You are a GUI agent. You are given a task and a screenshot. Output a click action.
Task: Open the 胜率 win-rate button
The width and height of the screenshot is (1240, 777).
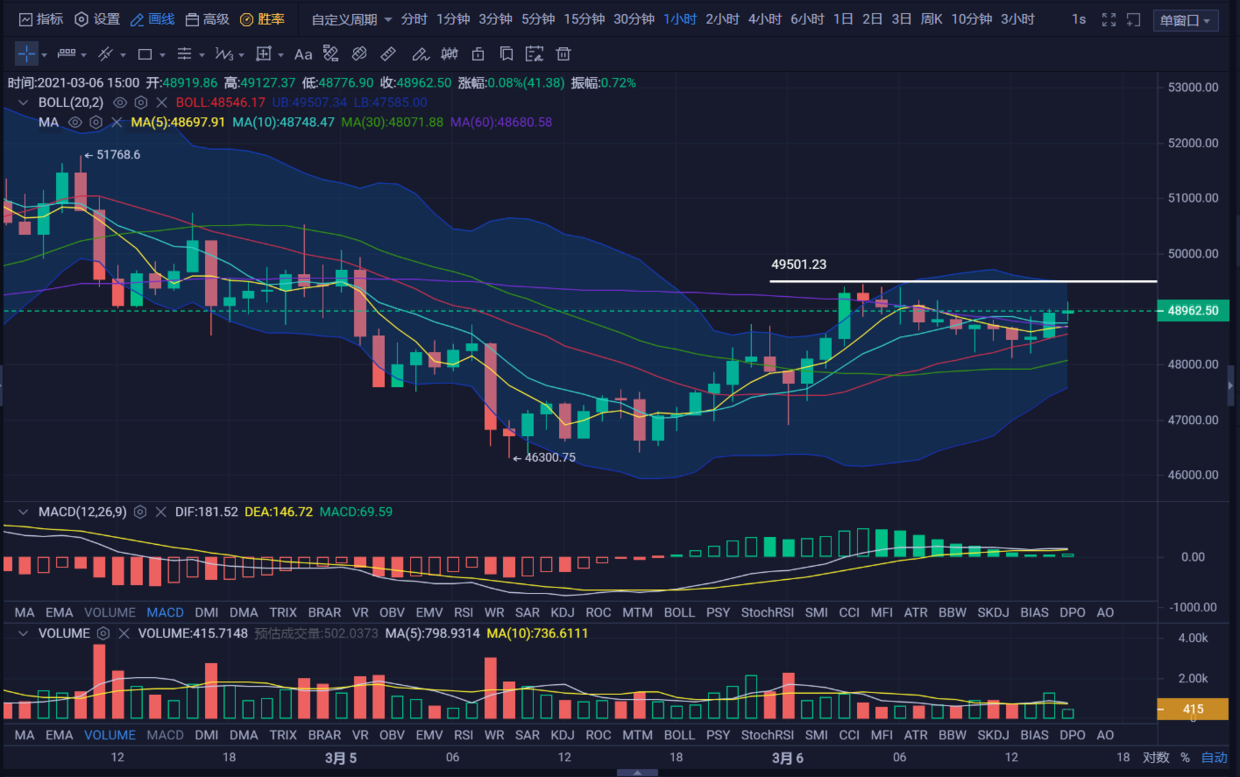pyautogui.click(x=262, y=19)
